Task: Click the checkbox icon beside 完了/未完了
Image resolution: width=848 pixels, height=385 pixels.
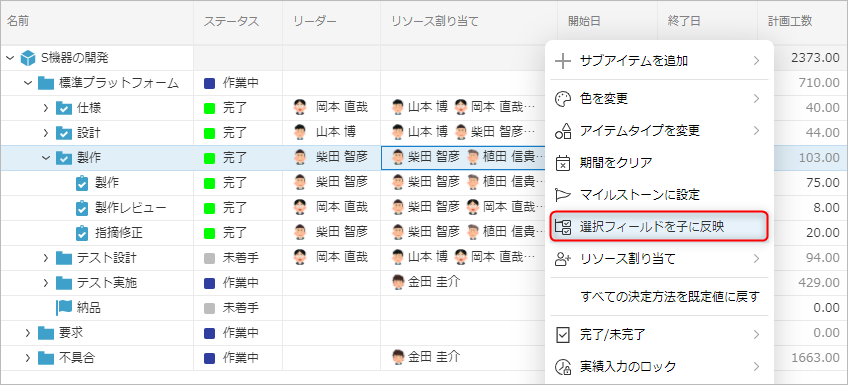Action: (564, 335)
